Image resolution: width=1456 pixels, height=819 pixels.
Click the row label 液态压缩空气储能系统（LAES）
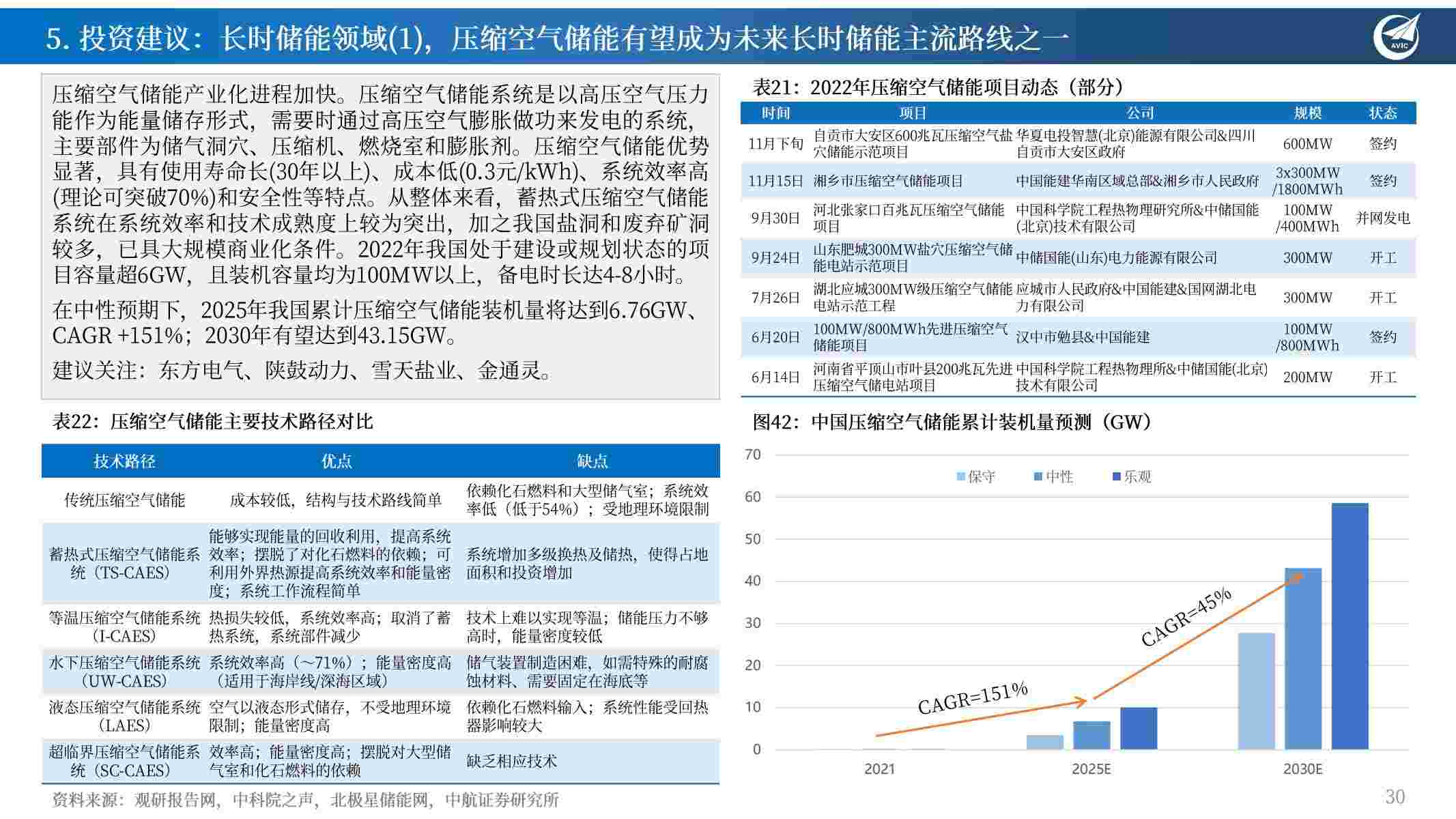click(124, 716)
